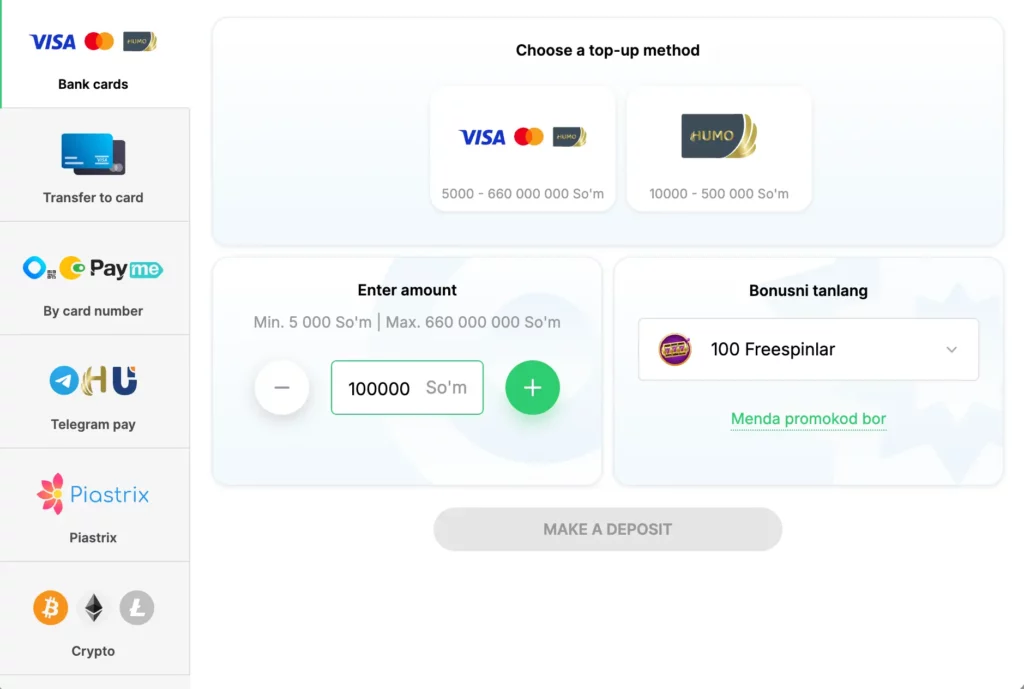1024x689 pixels.
Task: Open the Bank cards tab
Action: tap(93, 54)
